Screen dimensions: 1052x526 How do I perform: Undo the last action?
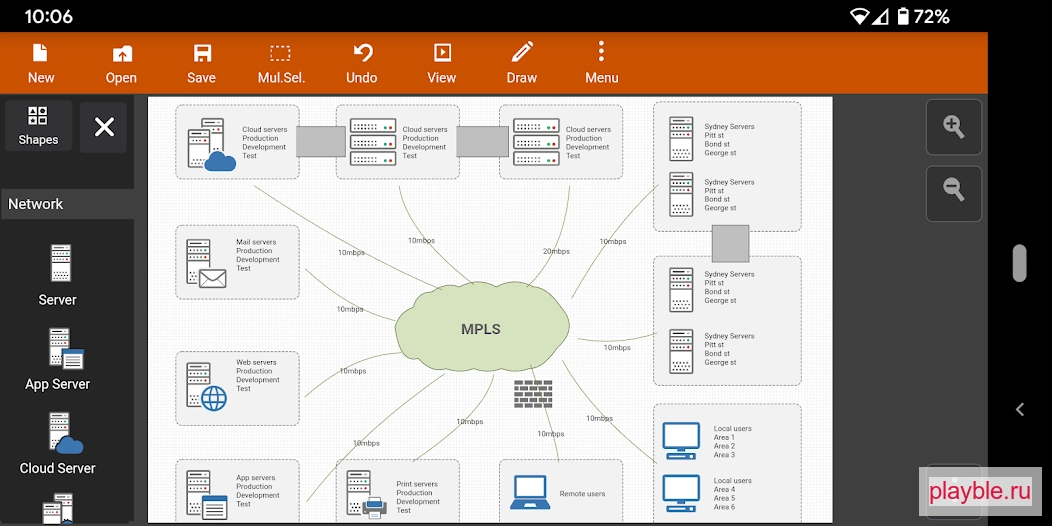(x=362, y=64)
